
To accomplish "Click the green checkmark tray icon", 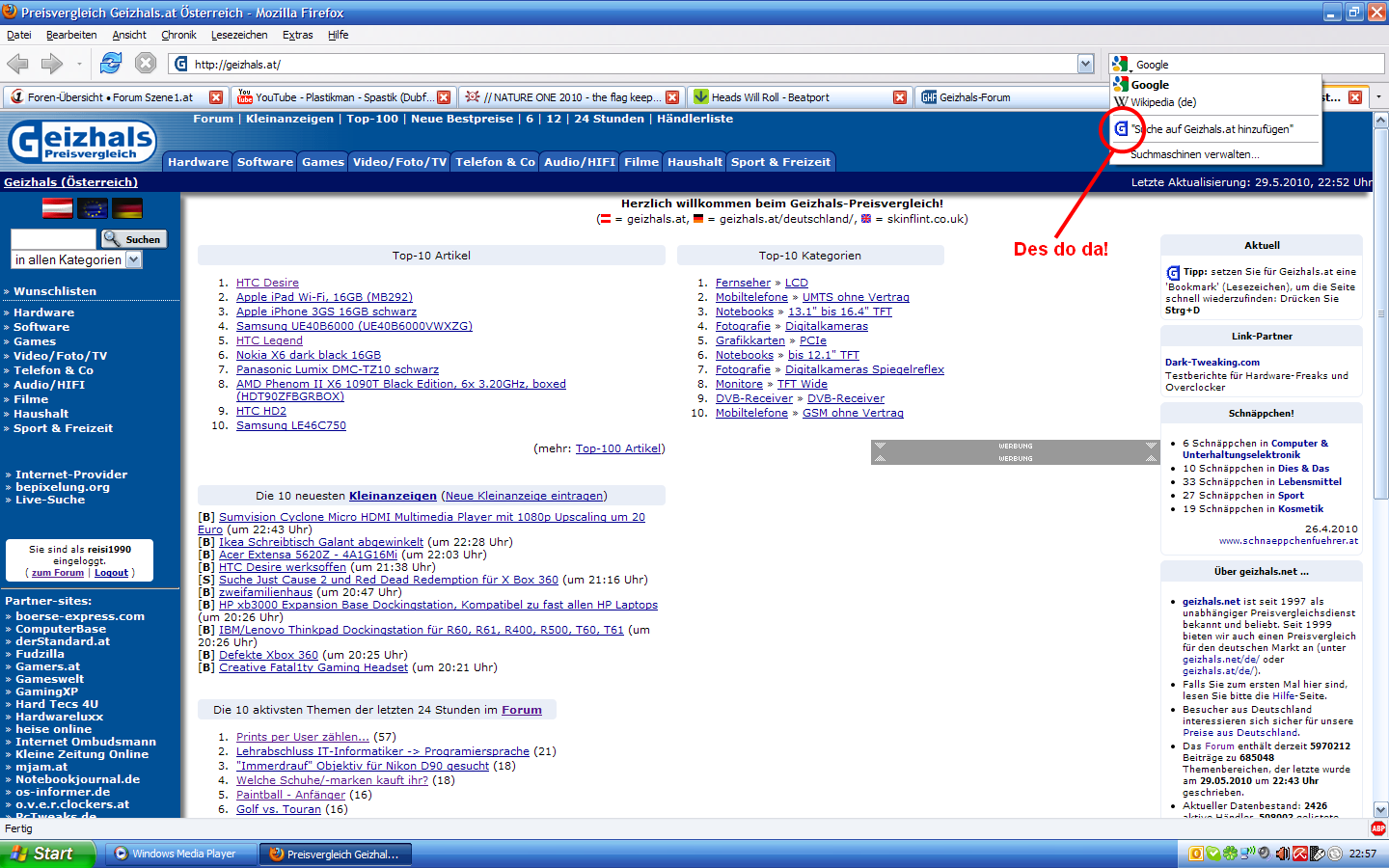I will (x=1213, y=854).
